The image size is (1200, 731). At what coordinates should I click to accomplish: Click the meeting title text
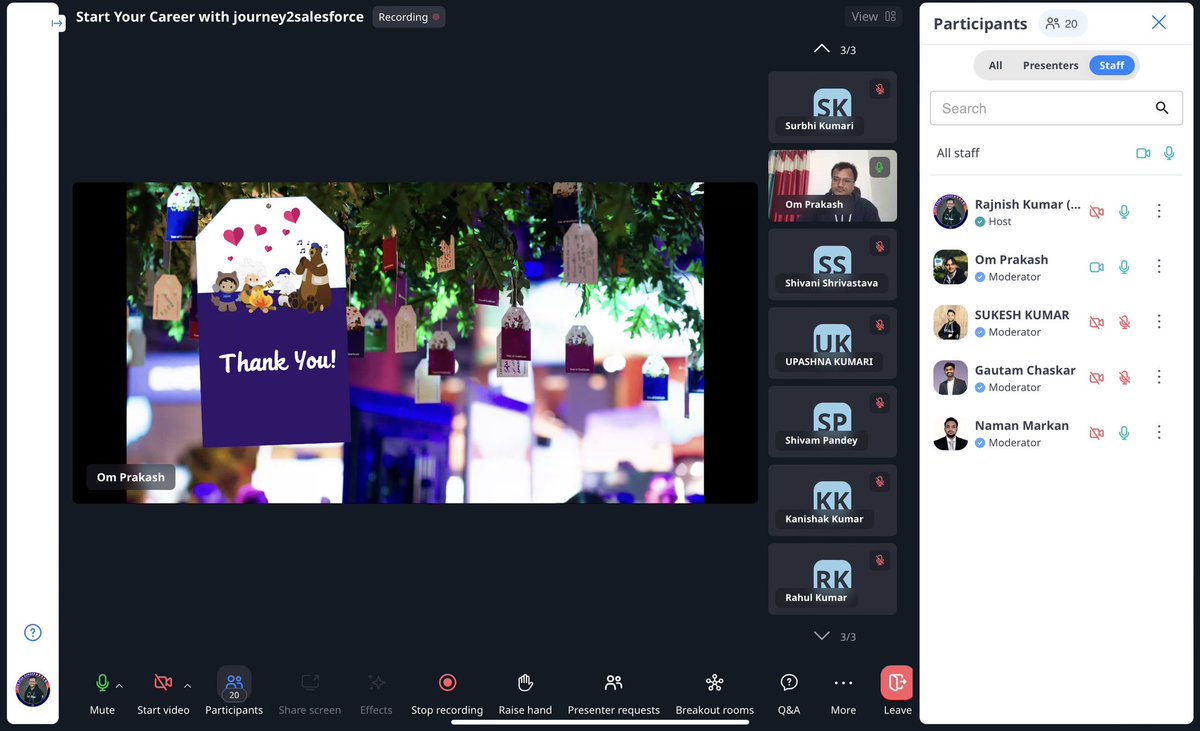point(220,17)
